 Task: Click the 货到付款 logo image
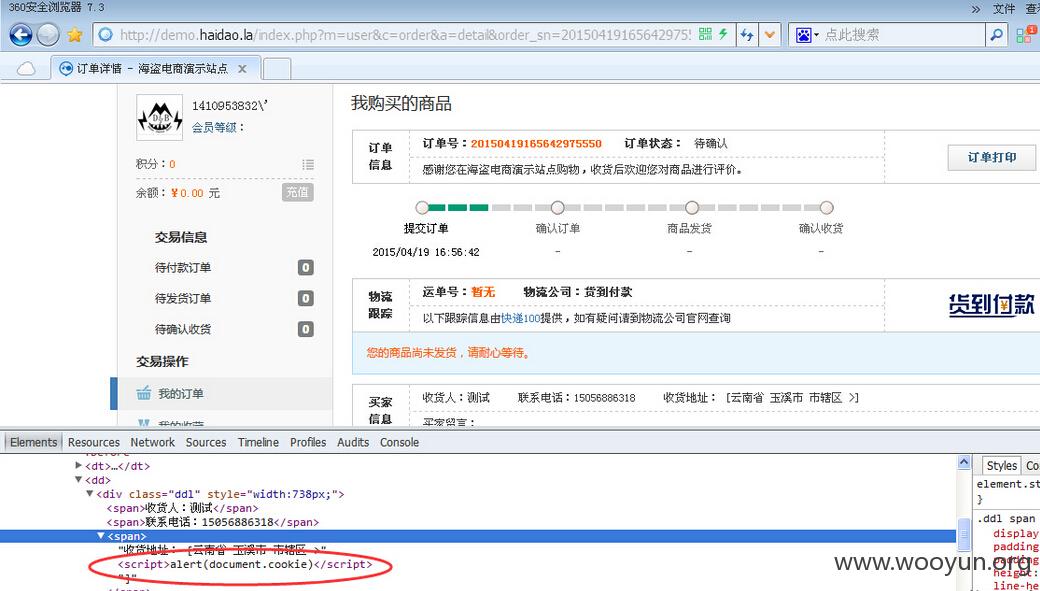[992, 305]
